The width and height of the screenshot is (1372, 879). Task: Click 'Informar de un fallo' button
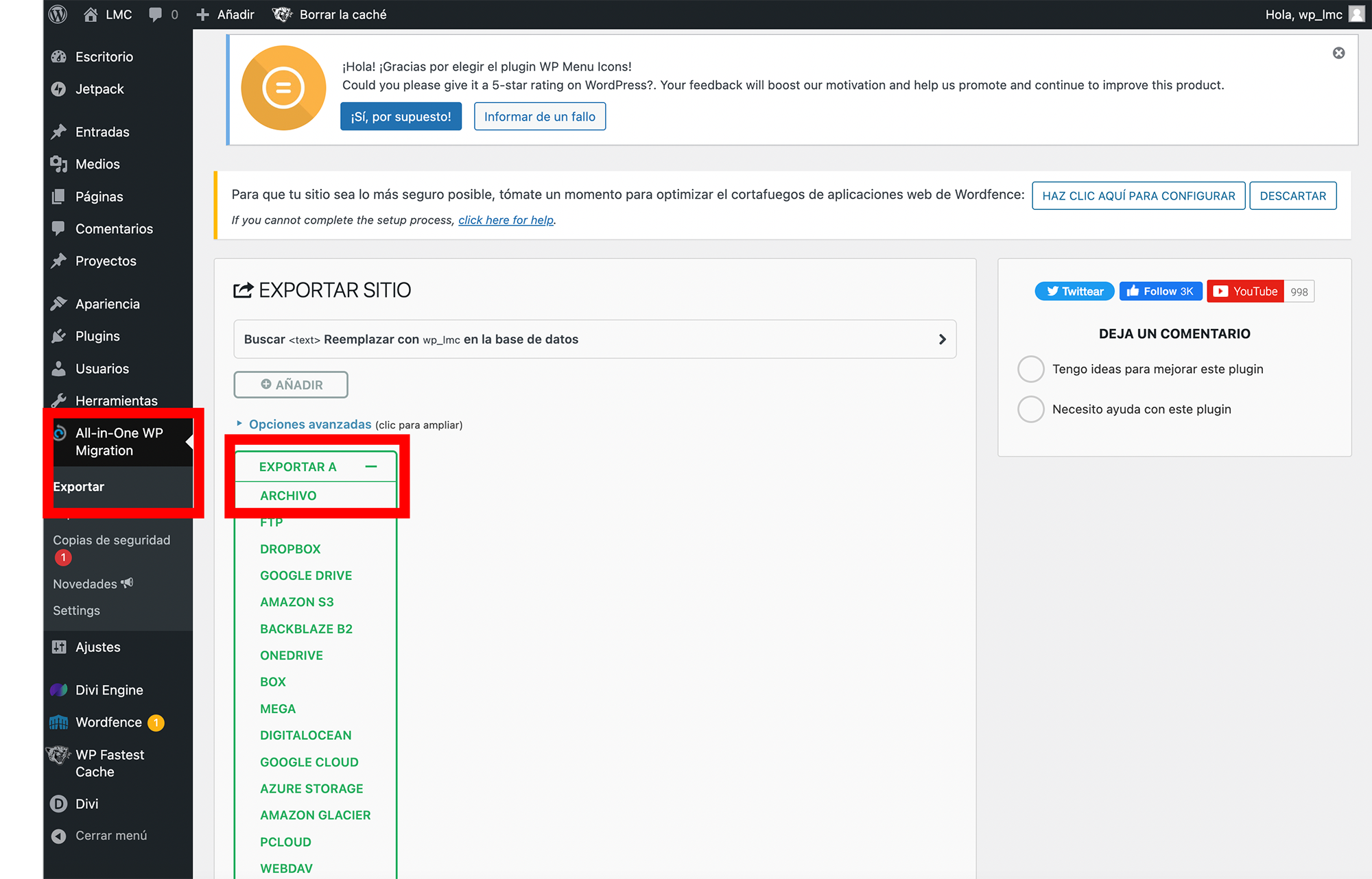[540, 117]
